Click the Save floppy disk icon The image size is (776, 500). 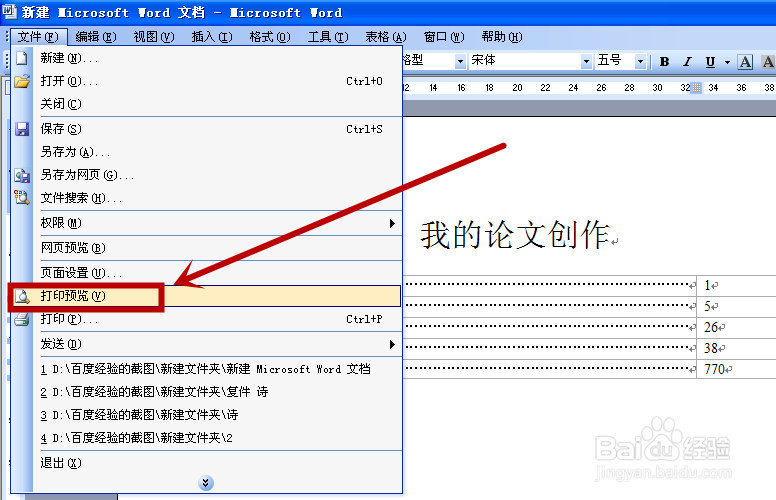pyautogui.click(x=22, y=129)
